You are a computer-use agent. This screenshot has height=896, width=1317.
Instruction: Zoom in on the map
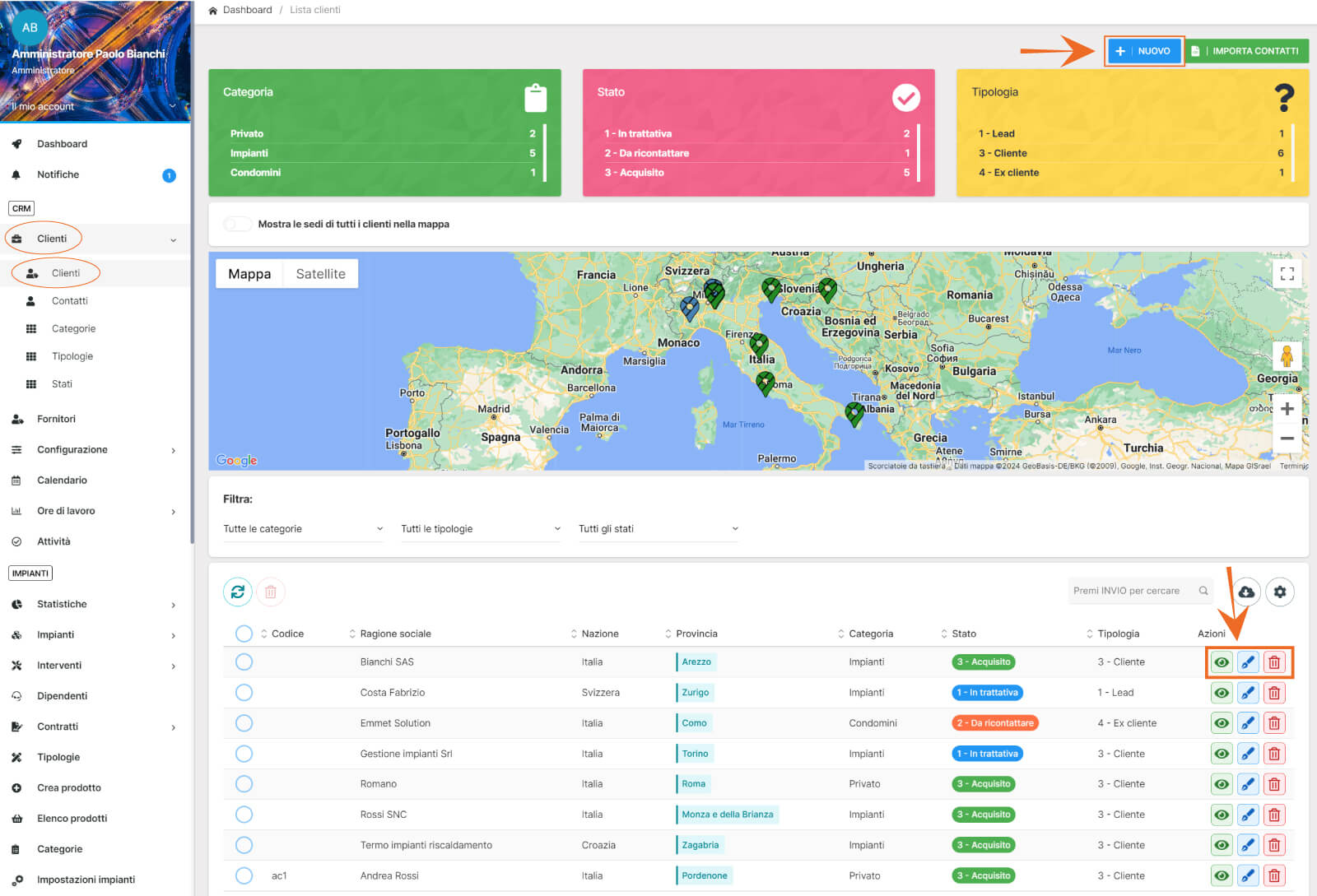(x=1287, y=409)
